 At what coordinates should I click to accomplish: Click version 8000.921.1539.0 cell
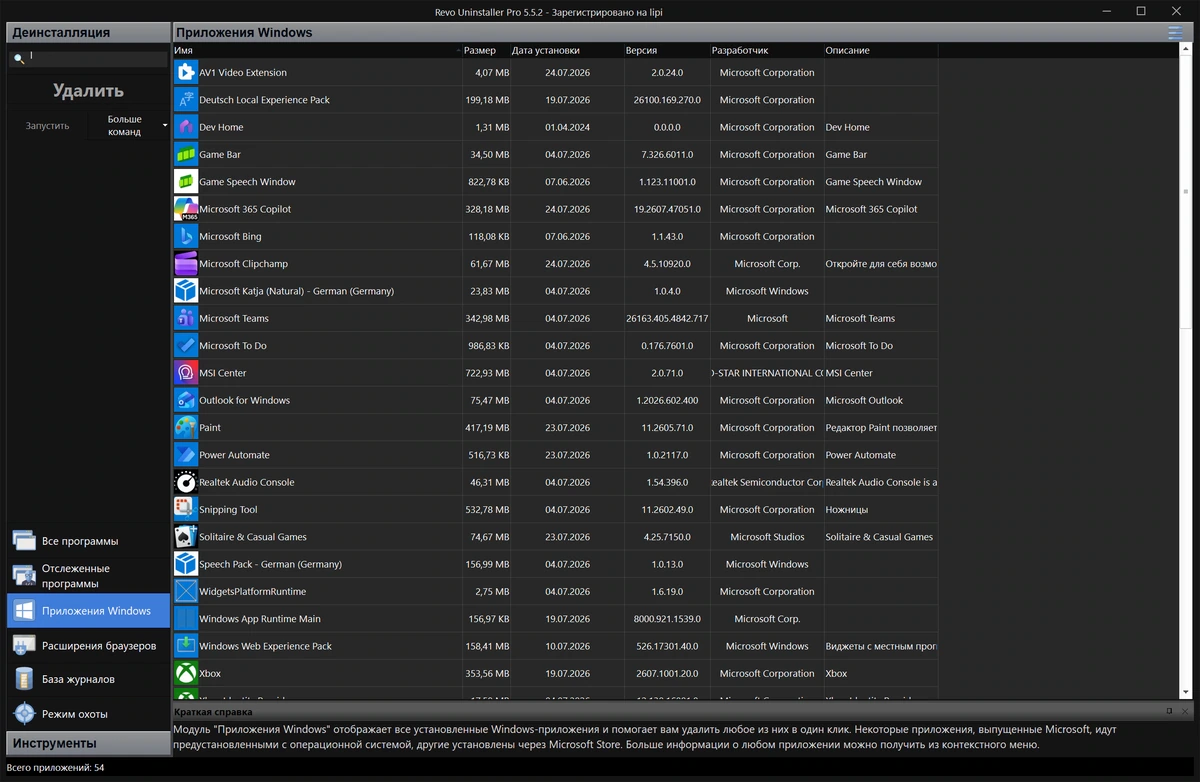pos(667,619)
